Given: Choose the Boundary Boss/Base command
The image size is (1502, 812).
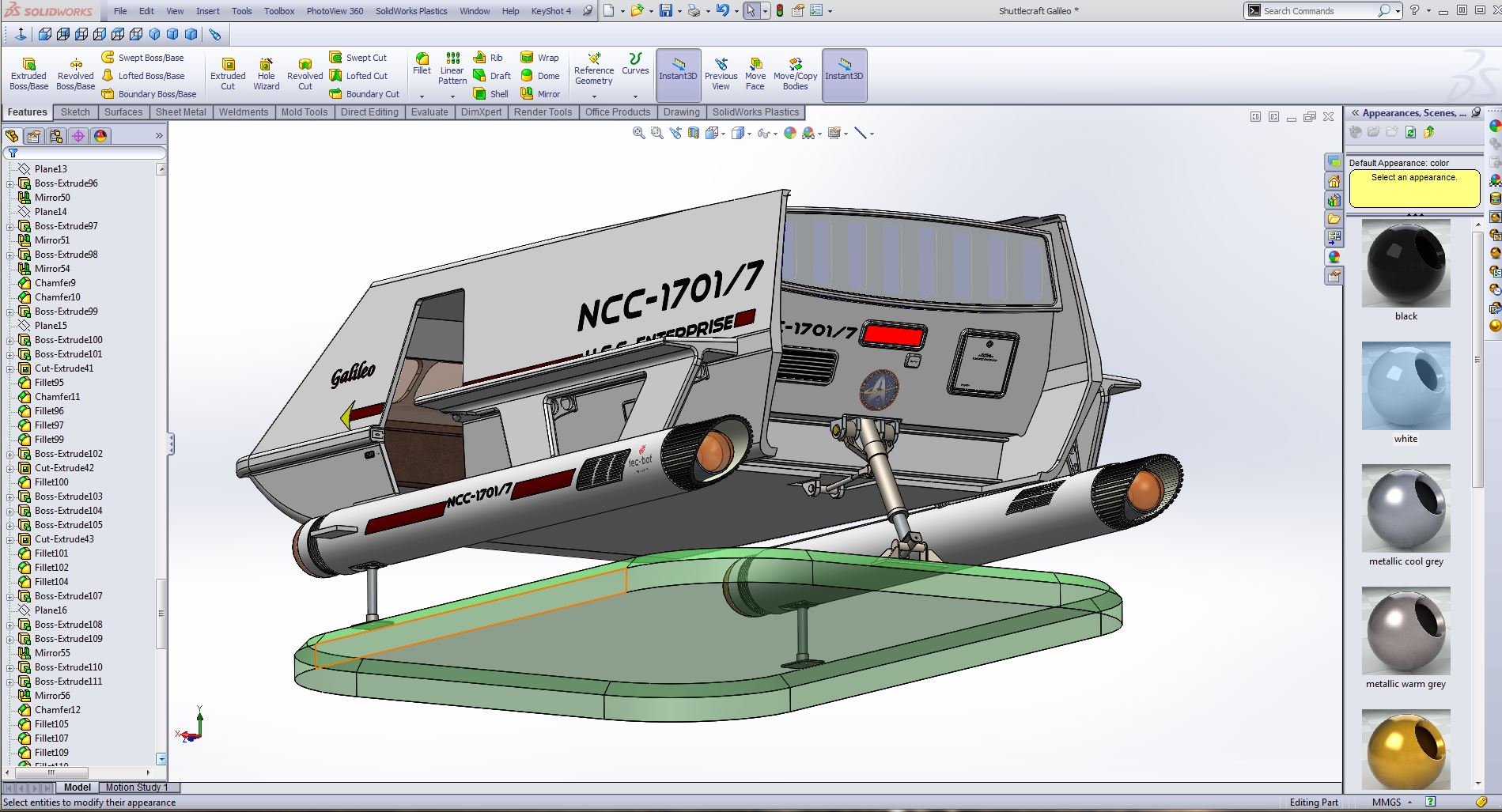Looking at the screenshot, I should [x=149, y=94].
